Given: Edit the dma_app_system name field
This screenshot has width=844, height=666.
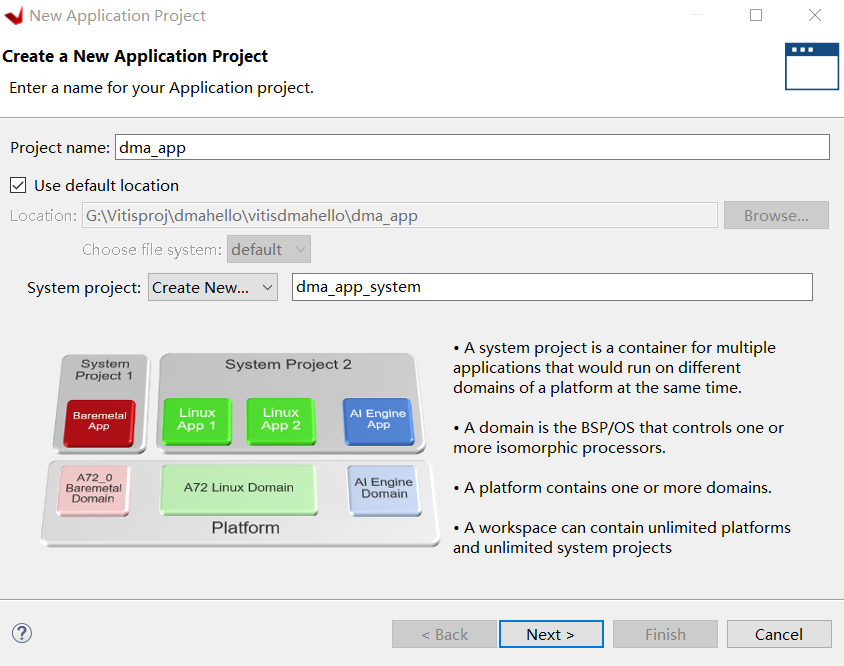Looking at the screenshot, I should (x=551, y=287).
